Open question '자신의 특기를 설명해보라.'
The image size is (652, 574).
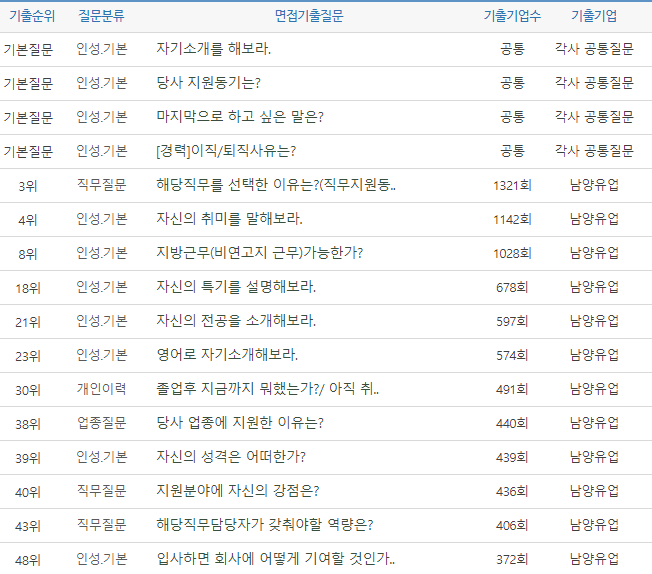click(236, 287)
